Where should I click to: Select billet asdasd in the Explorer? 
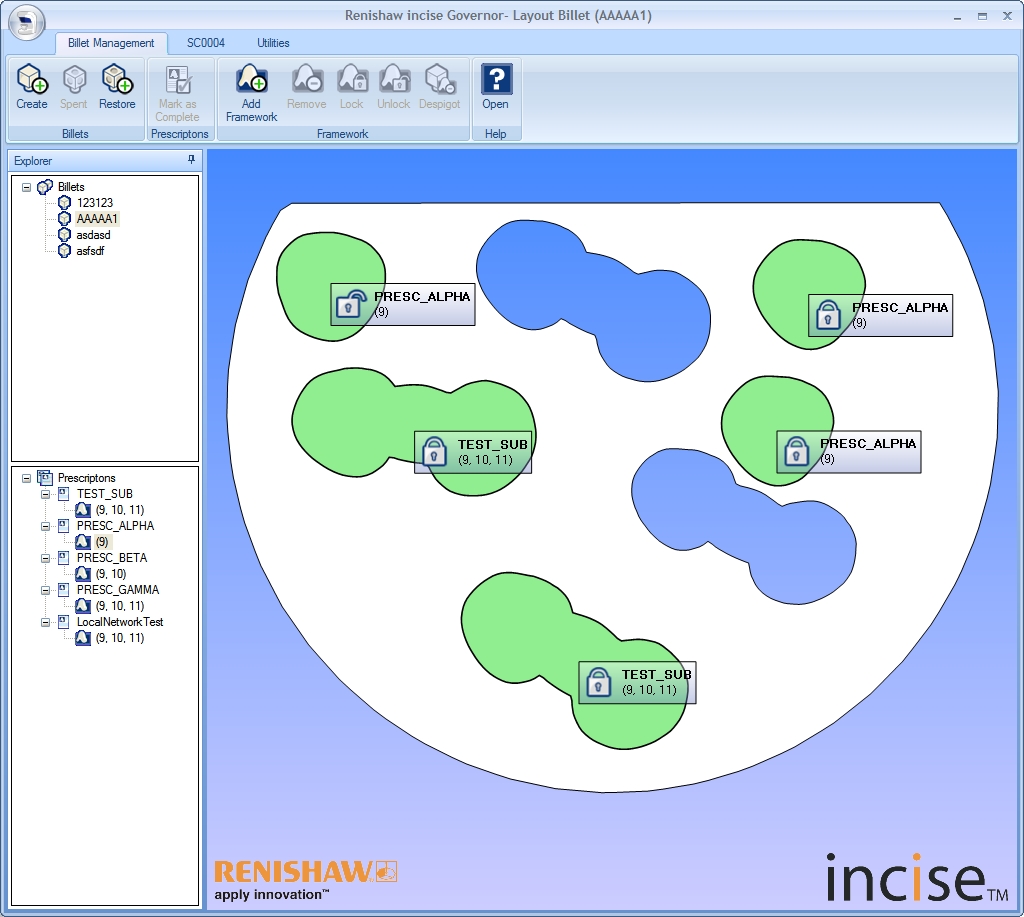(93, 235)
